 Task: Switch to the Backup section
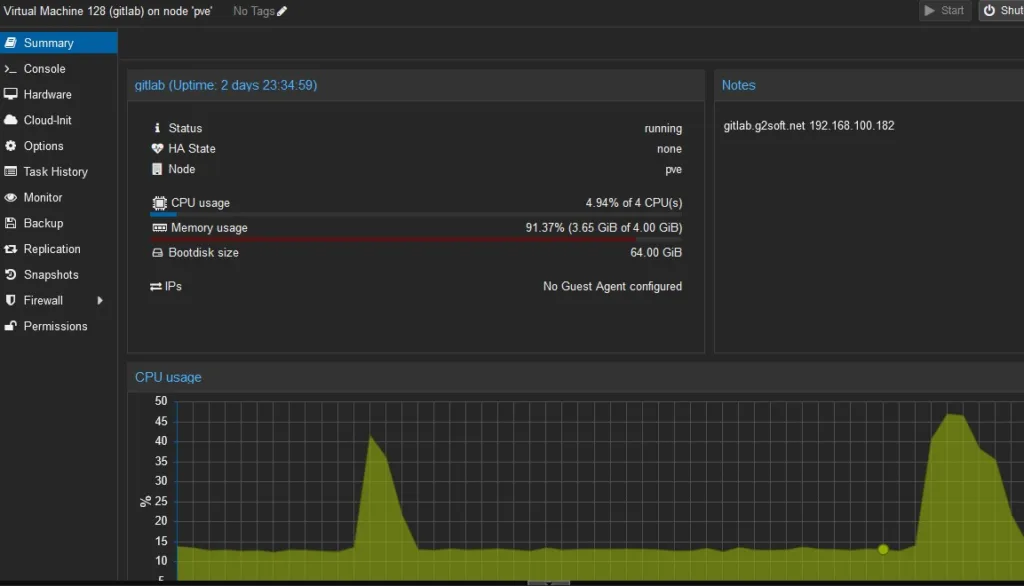point(59,223)
